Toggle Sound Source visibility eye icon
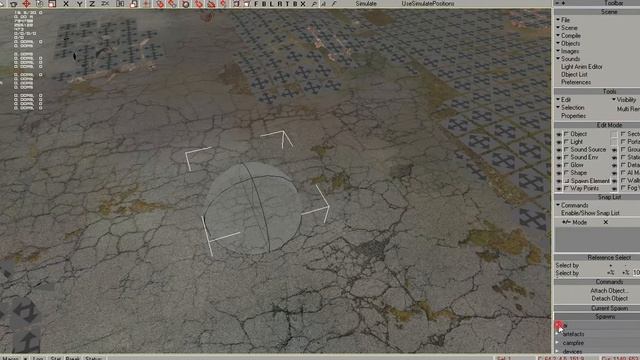This screenshot has width=640, height=360. [x=559, y=150]
